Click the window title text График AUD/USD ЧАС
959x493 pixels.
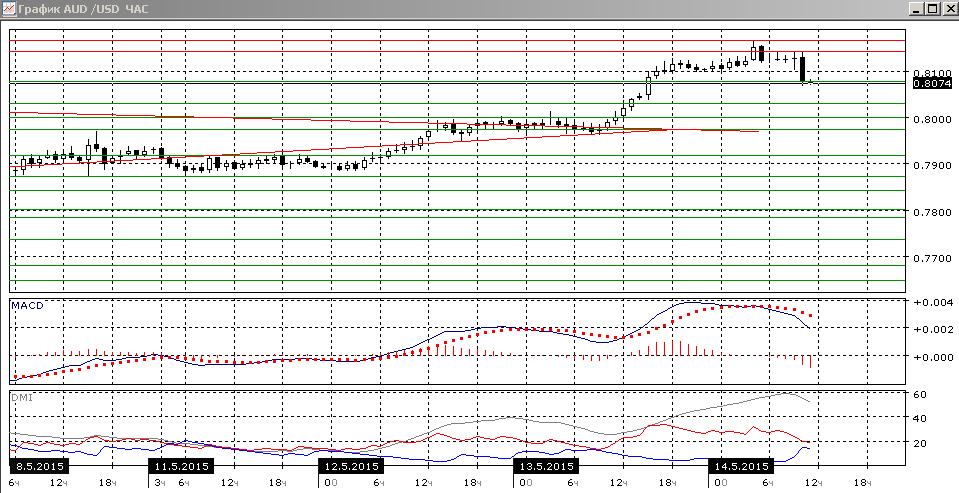point(83,9)
